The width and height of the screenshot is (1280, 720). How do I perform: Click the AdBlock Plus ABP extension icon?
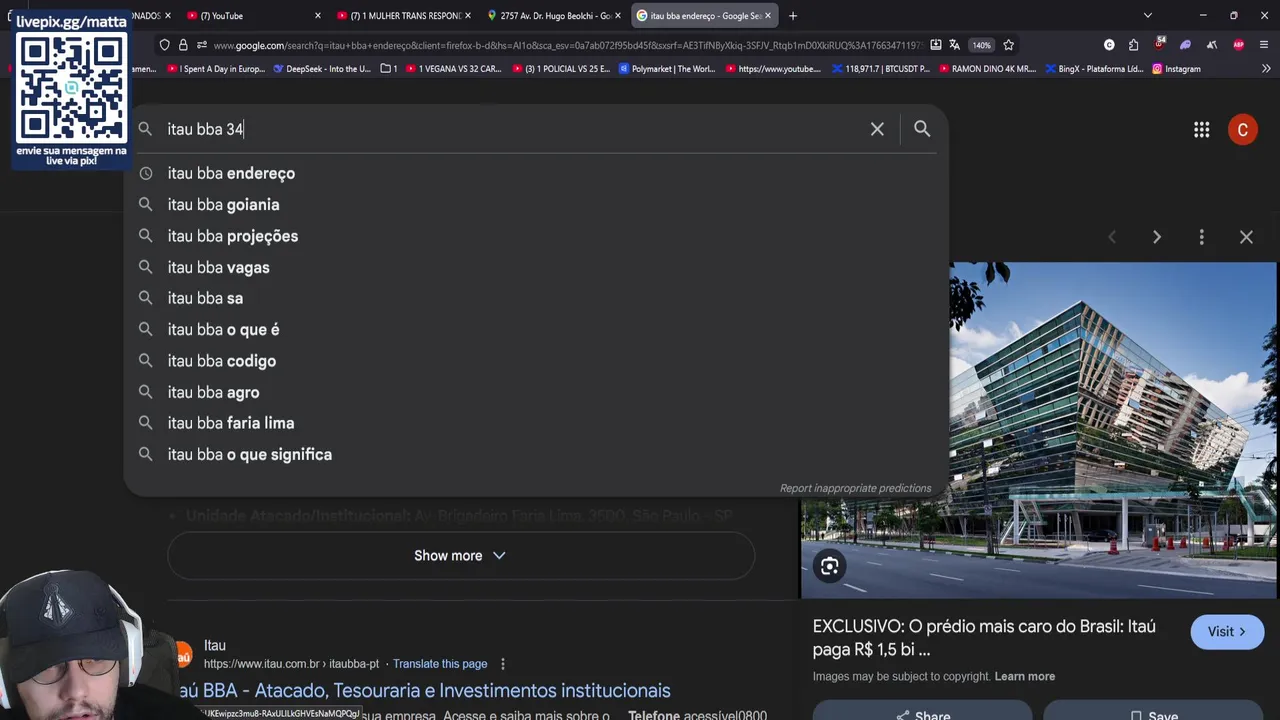click(1238, 45)
